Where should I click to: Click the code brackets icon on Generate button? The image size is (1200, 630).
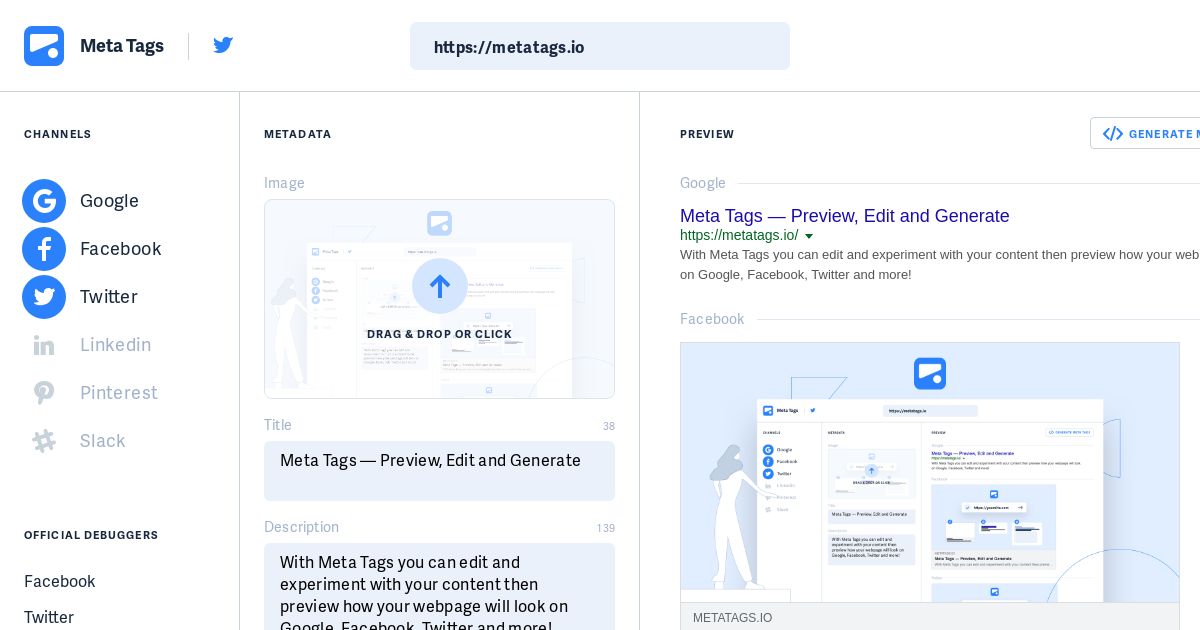(1112, 134)
